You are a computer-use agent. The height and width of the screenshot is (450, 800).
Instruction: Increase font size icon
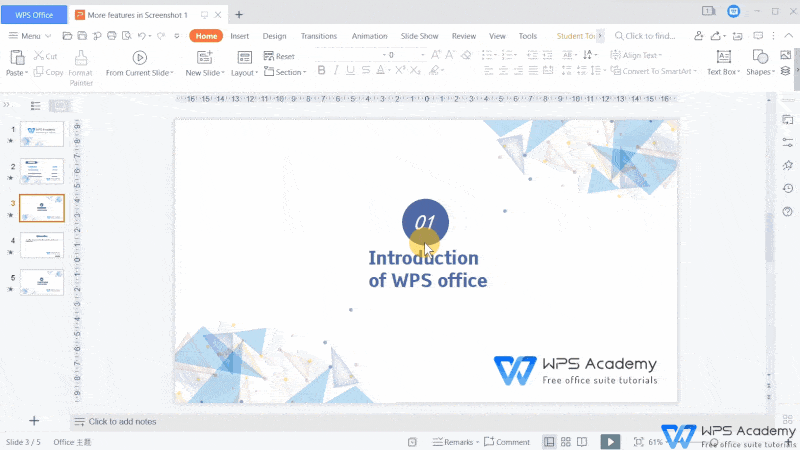click(435, 55)
